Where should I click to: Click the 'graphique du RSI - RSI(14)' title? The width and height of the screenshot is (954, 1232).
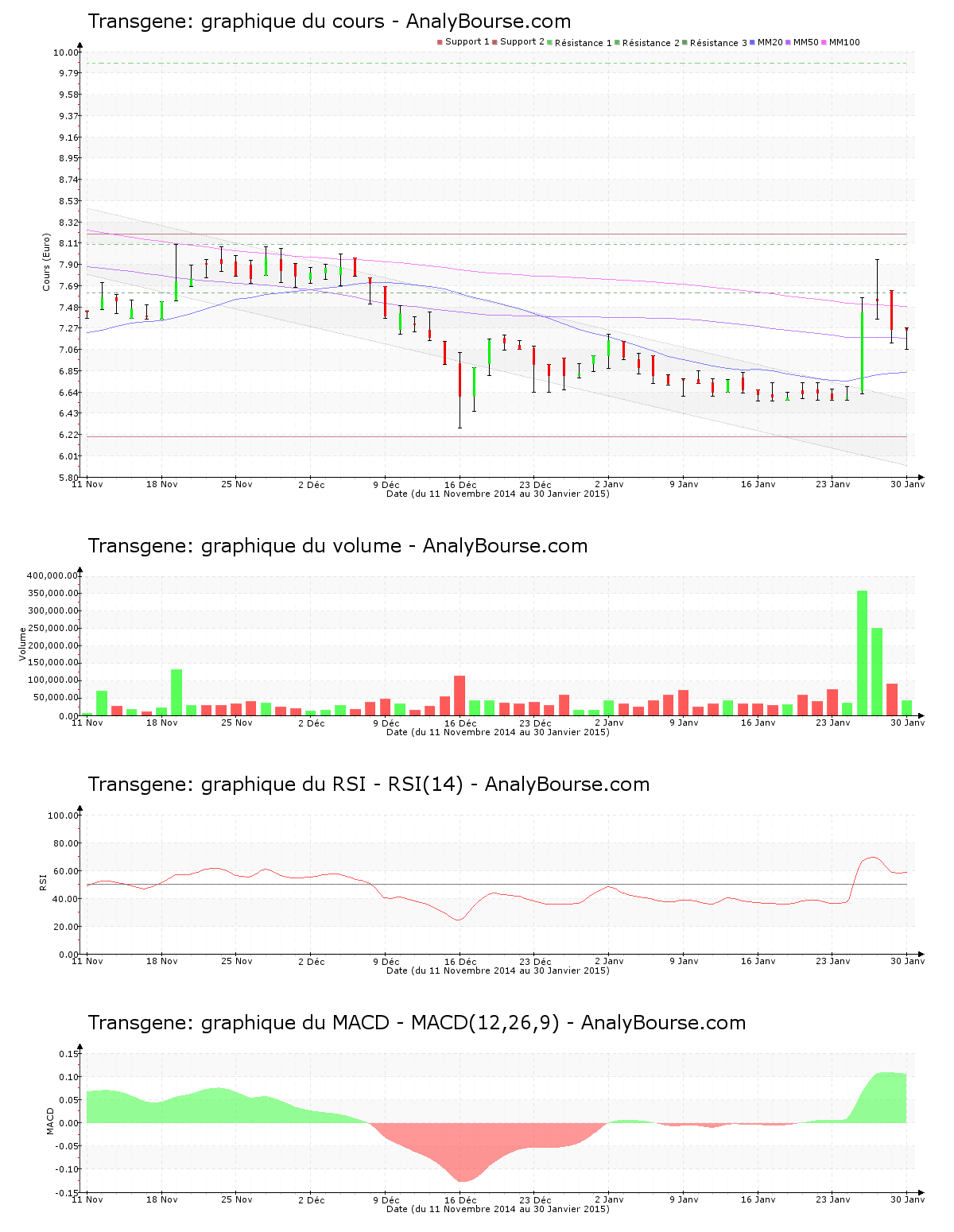pyautogui.click(x=332, y=785)
